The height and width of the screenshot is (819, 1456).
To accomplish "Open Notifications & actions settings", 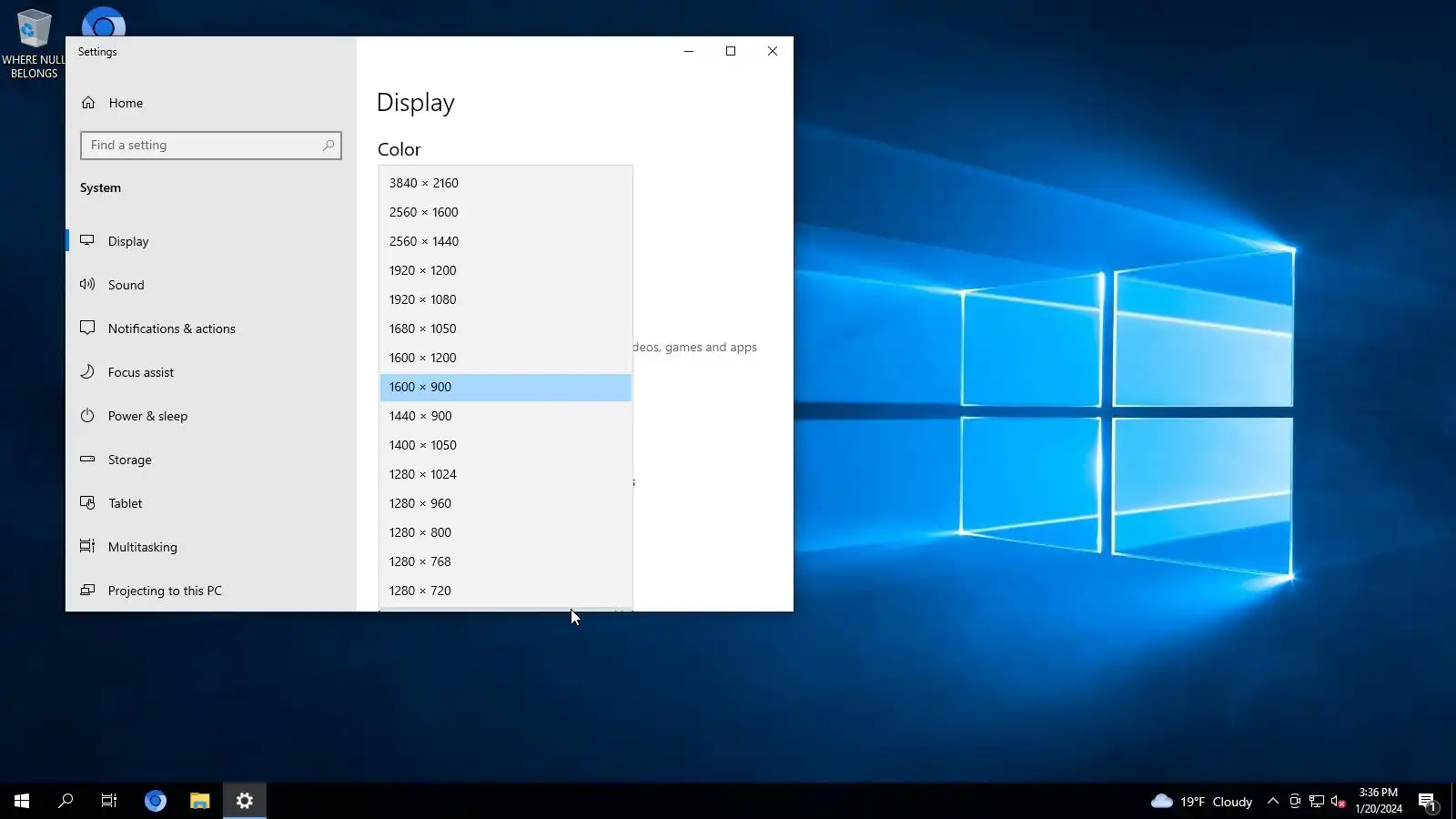I will click(x=211, y=329).
